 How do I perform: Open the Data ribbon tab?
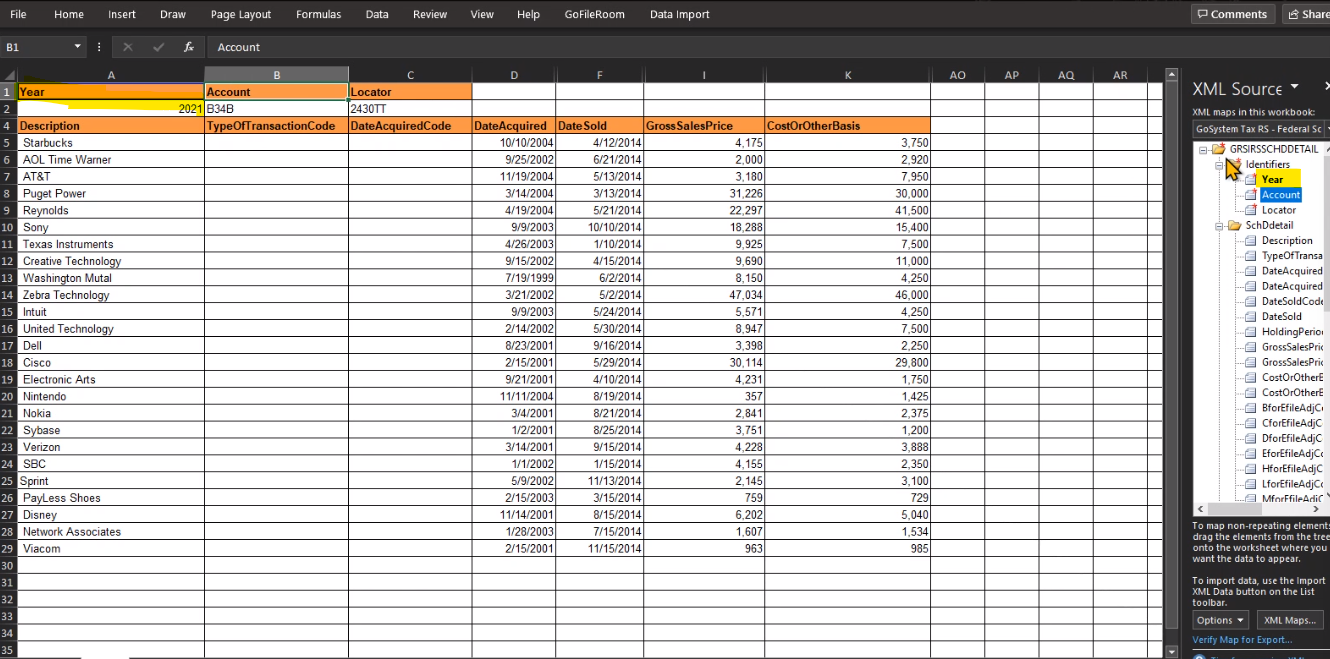[x=377, y=14]
